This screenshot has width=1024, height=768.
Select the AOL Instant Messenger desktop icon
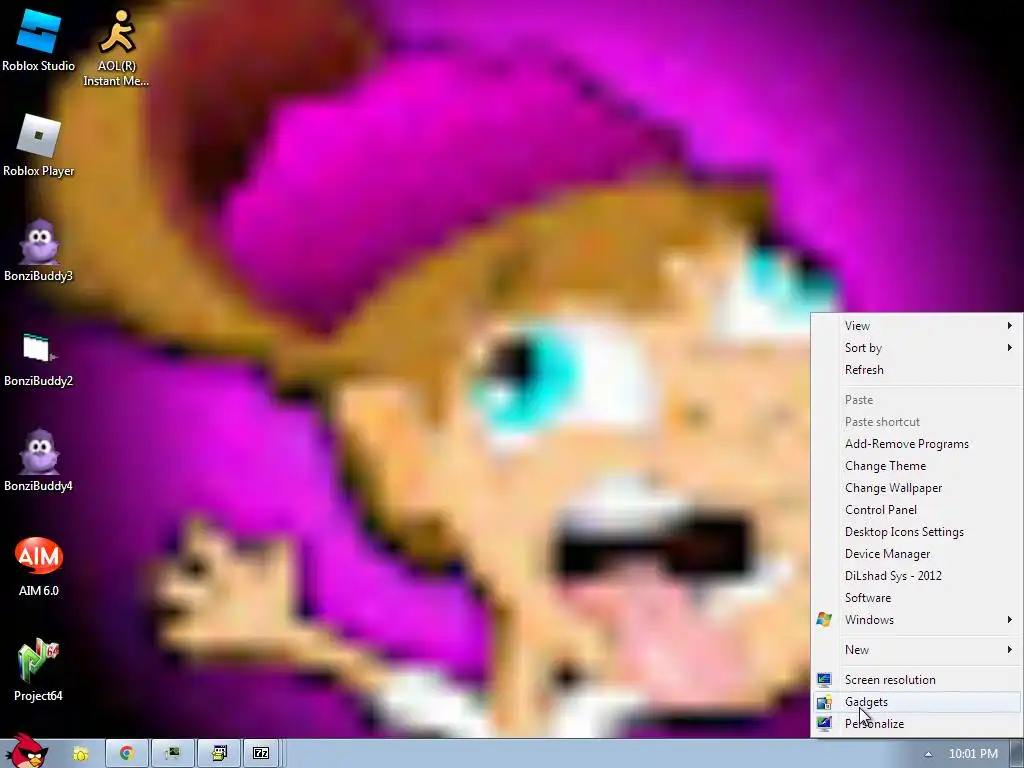coord(116,48)
